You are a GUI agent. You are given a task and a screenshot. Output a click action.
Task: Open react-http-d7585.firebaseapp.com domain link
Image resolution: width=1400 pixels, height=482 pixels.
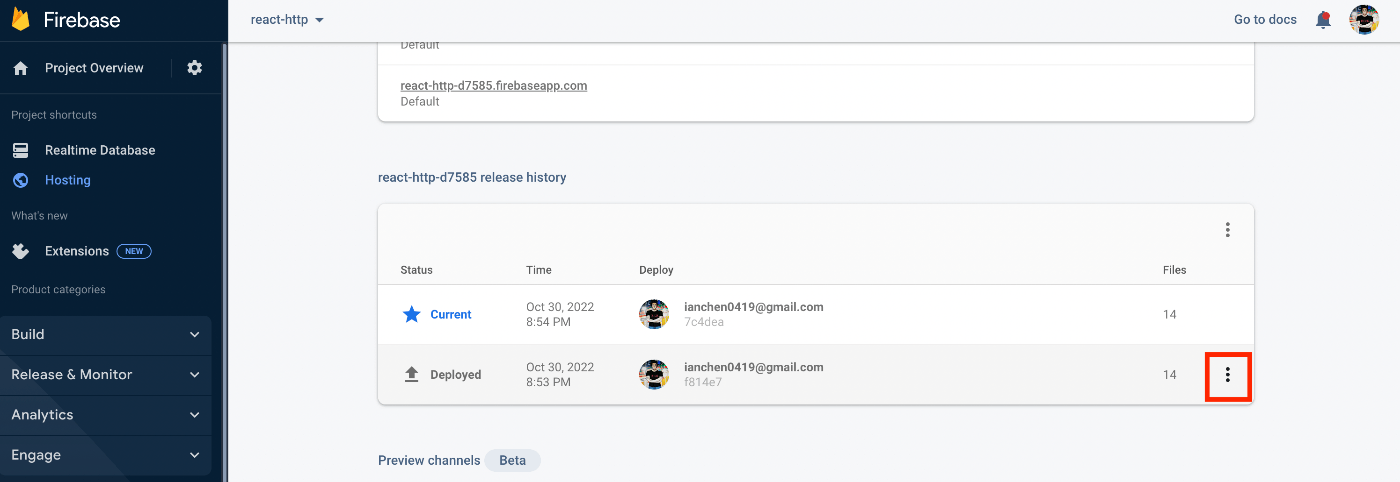494,86
